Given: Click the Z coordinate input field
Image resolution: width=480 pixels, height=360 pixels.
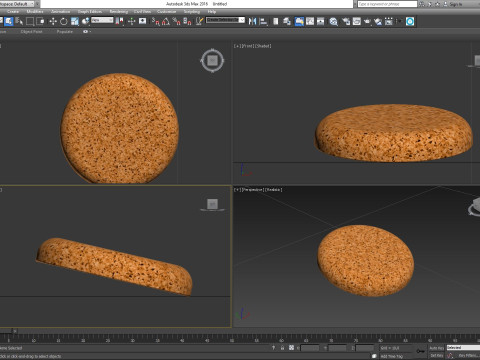Looking at the screenshot, I should tap(365, 348).
